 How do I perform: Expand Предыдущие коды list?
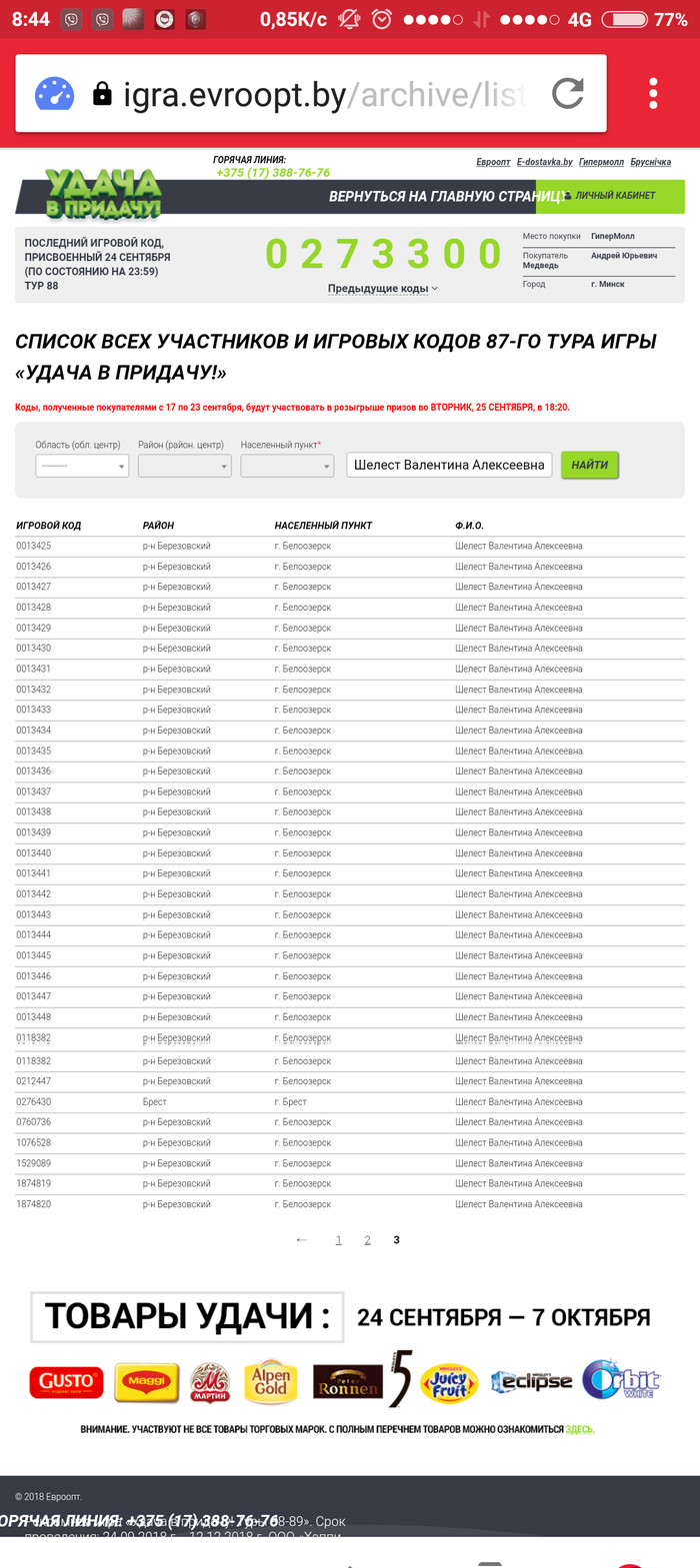click(383, 289)
